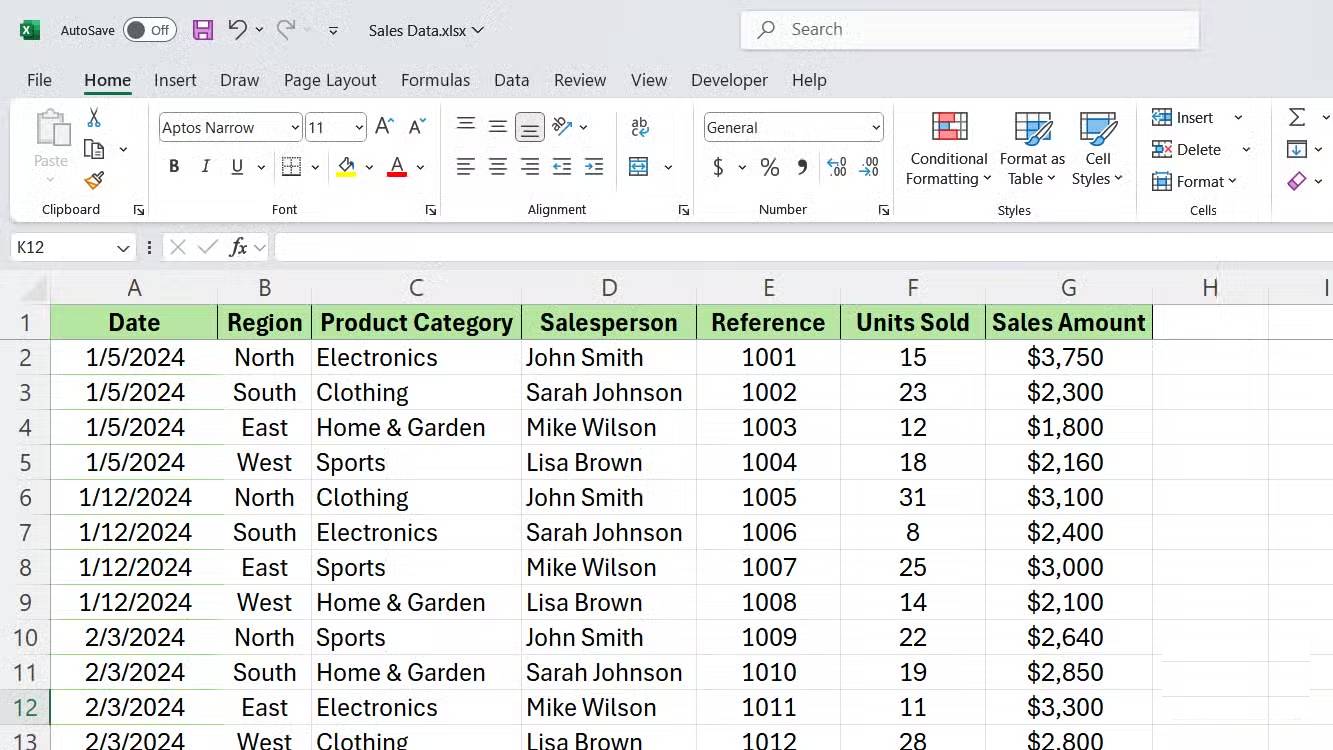Expand the Fill Color dropdown arrow
The image size is (1333, 750).
click(x=368, y=166)
